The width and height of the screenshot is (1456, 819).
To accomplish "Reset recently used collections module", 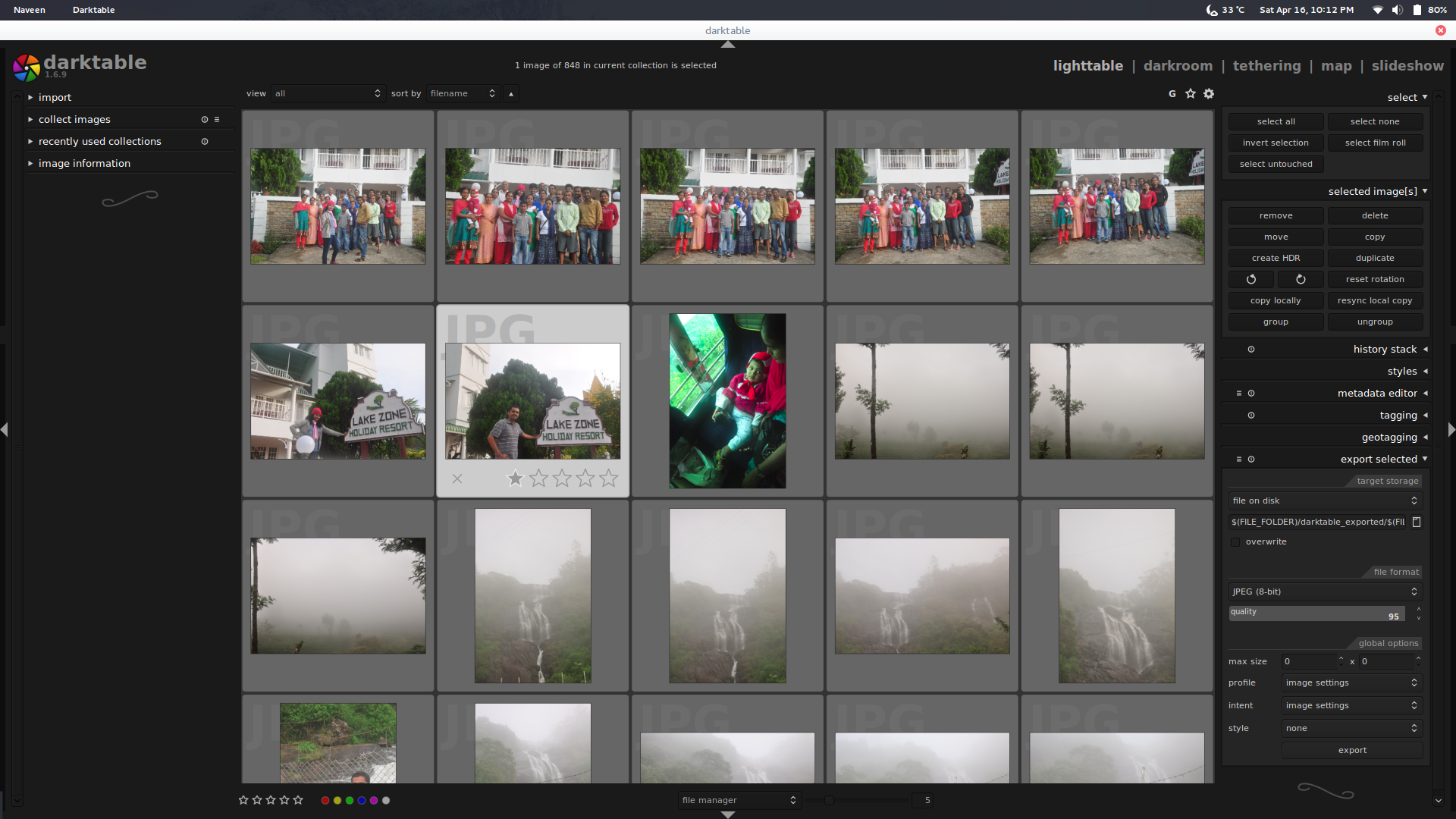I will pyautogui.click(x=205, y=142).
